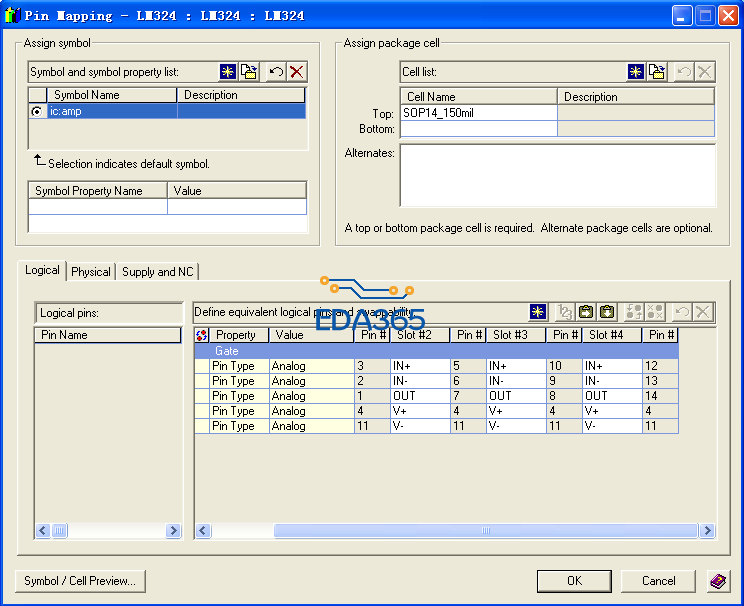Click the browse cell folder icon
The image size is (744, 606).
pos(657,72)
